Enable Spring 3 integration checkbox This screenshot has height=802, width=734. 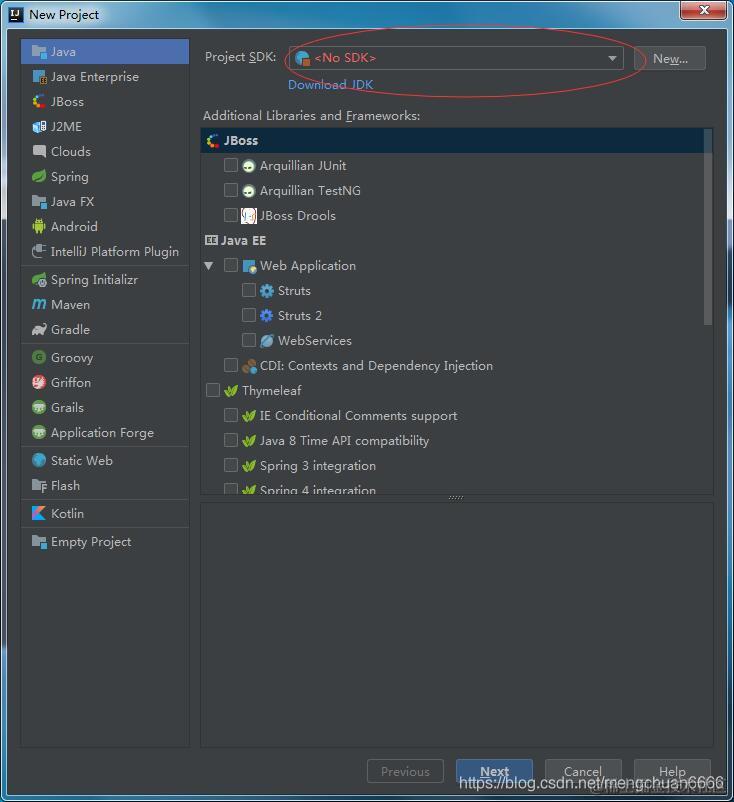pyautogui.click(x=231, y=465)
